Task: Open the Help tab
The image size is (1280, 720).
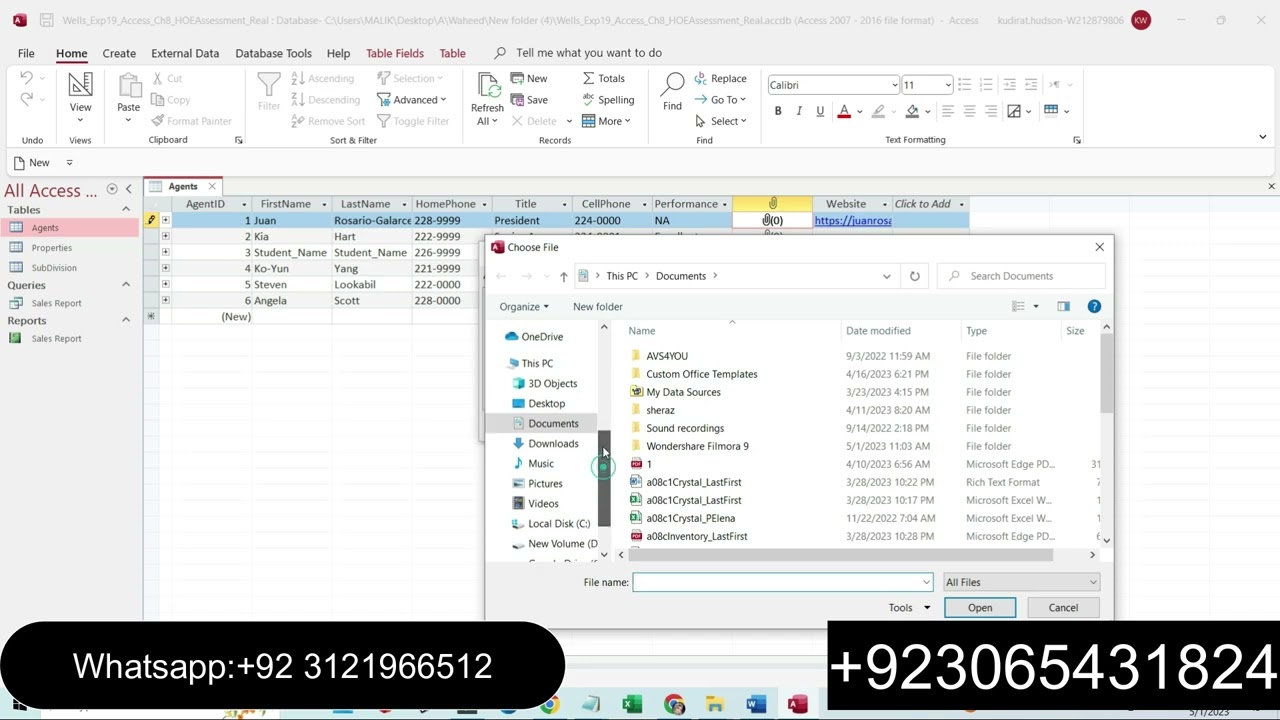Action: coord(338,53)
